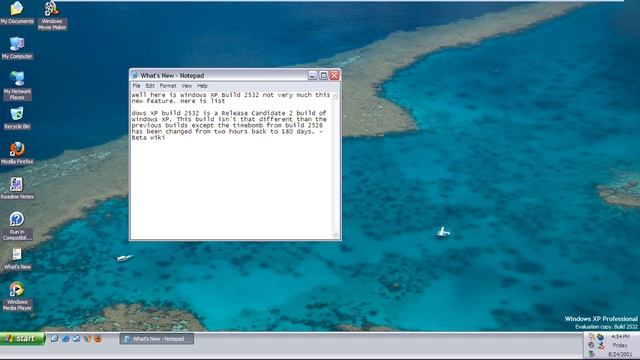This screenshot has width=640, height=360.
Task: Select the My Network Places desktop icon
Action: (17, 86)
